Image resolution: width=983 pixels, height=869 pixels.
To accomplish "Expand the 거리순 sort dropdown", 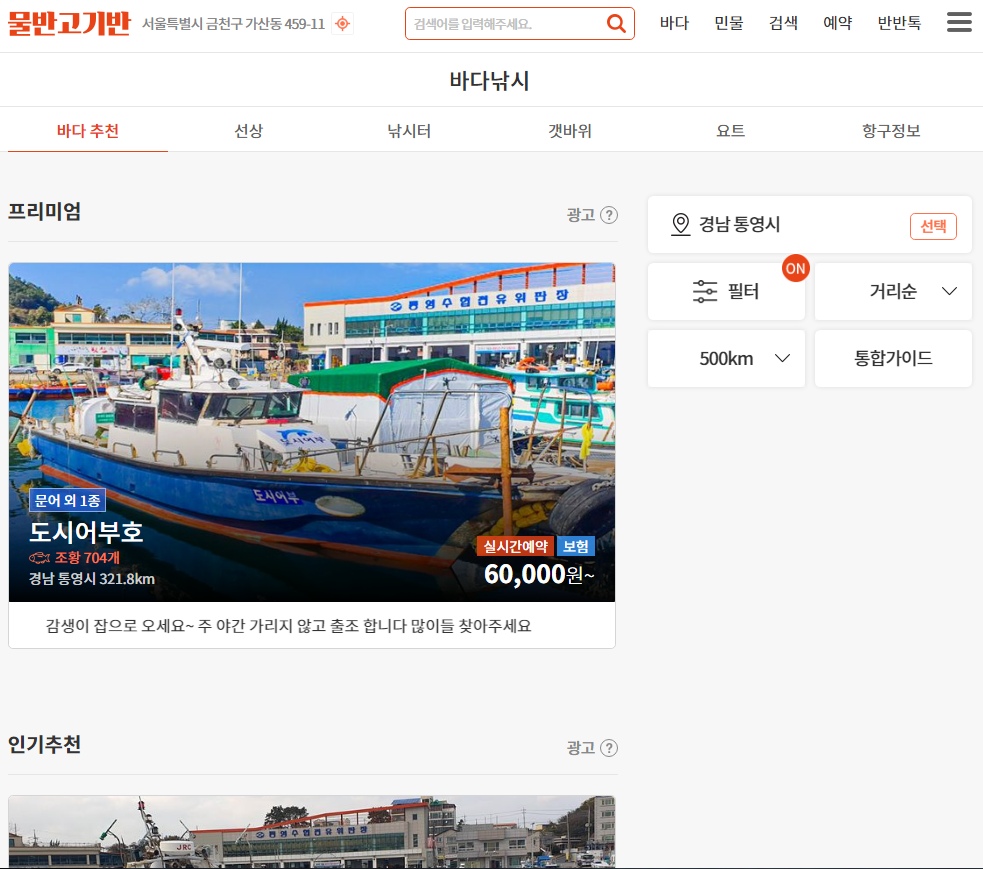I will pos(893,292).
